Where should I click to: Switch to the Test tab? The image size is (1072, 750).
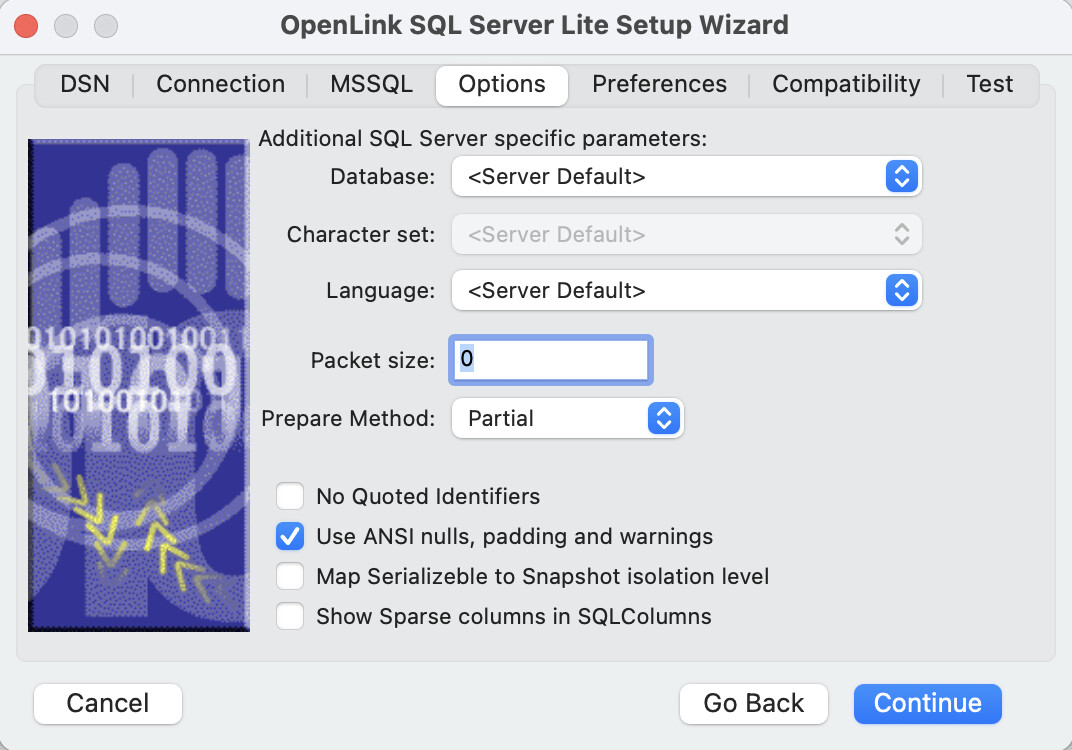(989, 85)
